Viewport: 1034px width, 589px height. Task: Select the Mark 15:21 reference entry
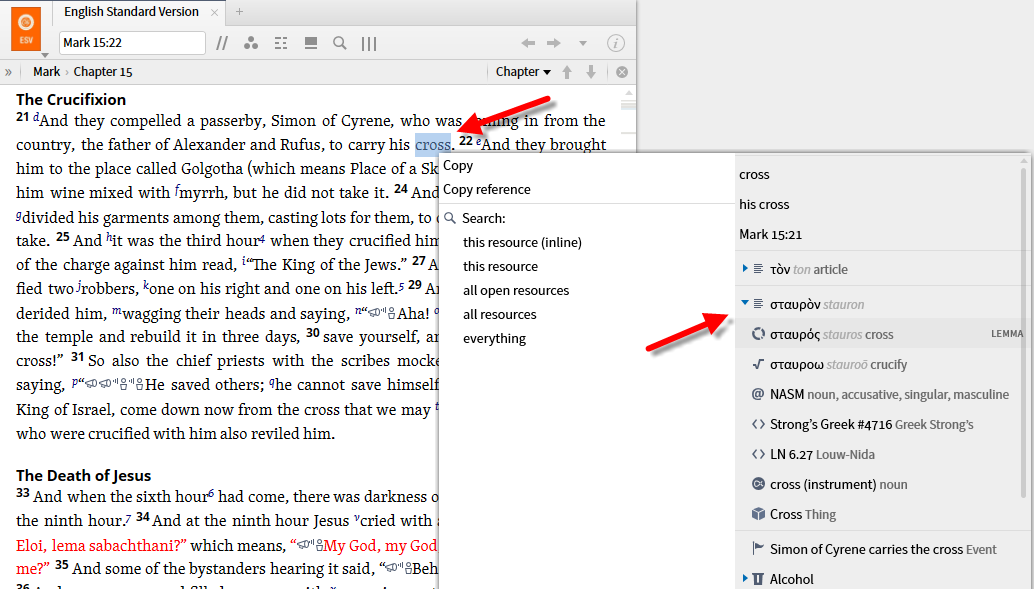point(770,234)
